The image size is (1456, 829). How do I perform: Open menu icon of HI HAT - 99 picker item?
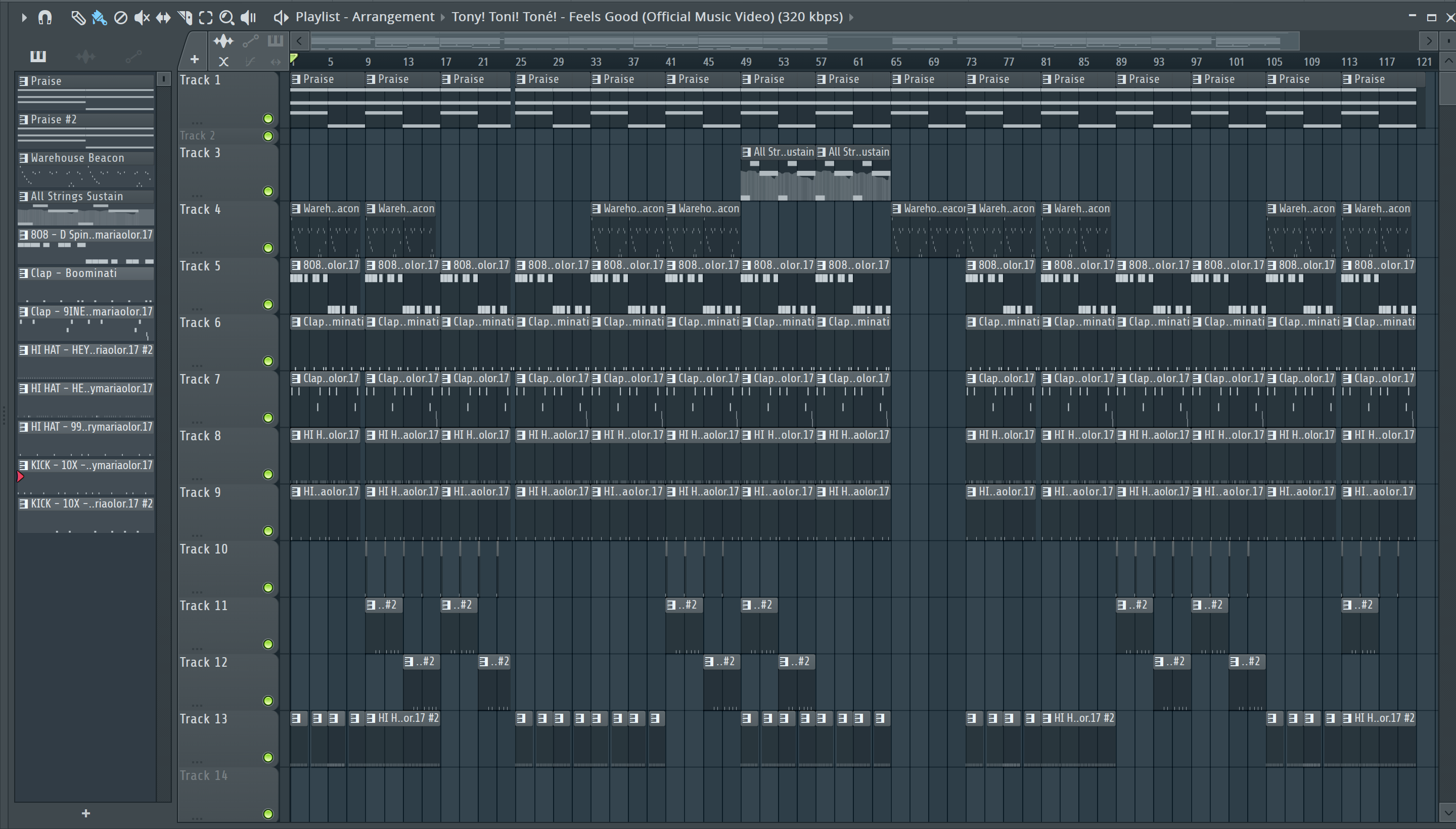click(x=23, y=427)
